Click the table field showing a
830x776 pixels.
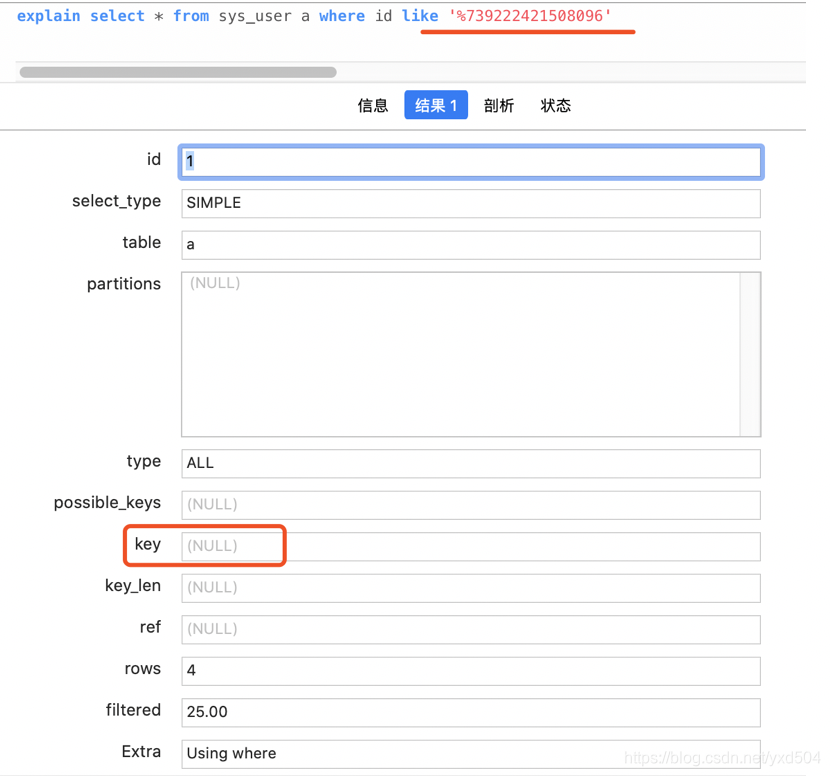tap(471, 245)
